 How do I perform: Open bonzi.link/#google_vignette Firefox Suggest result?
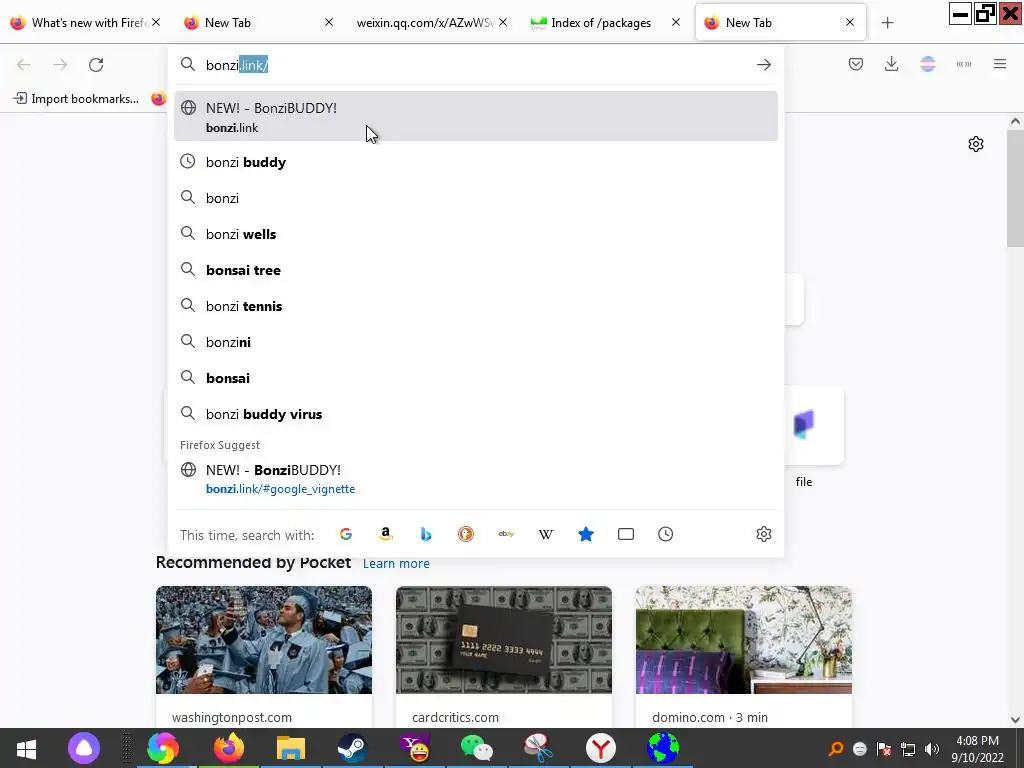click(x=475, y=479)
